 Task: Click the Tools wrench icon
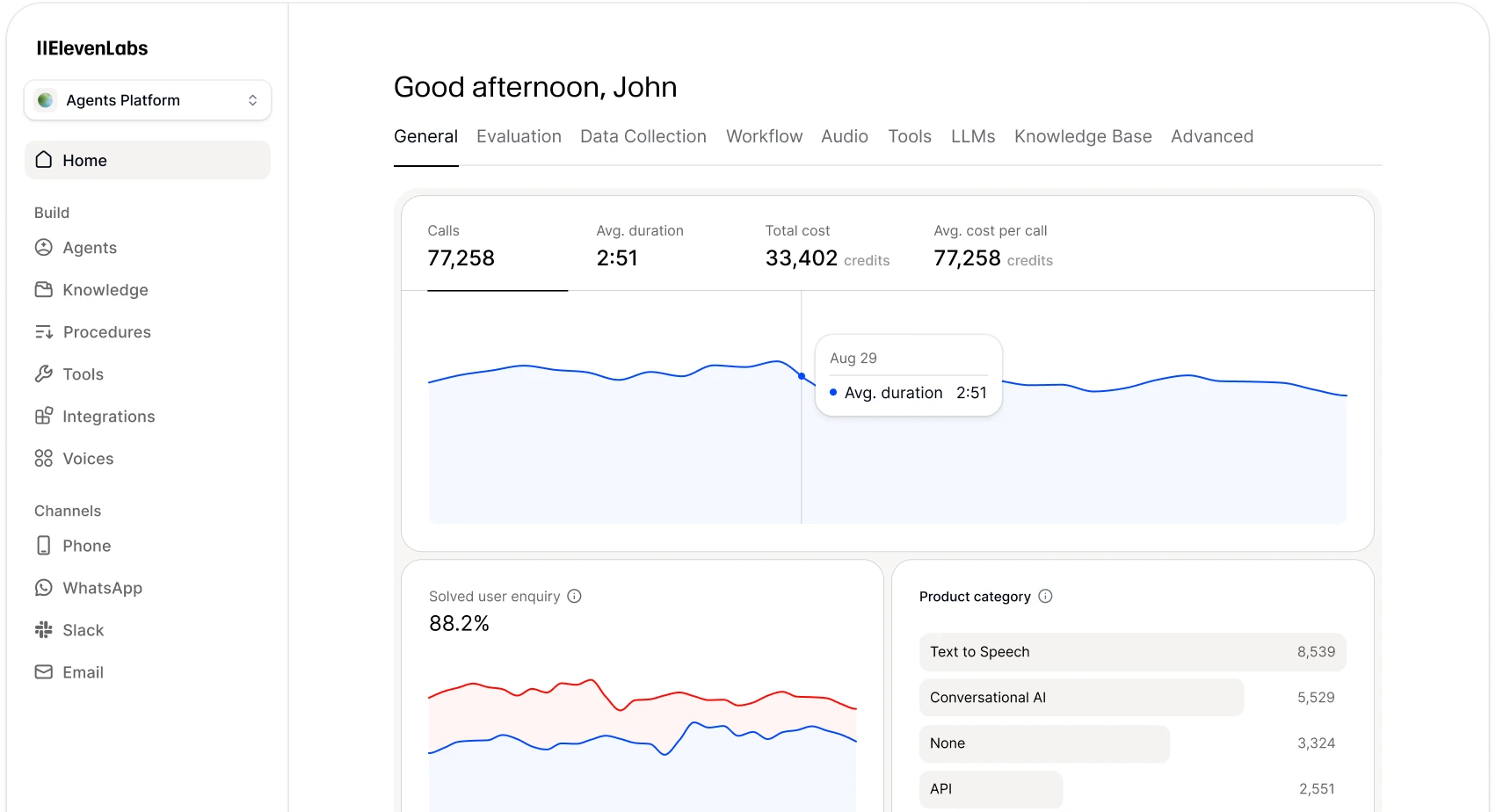(x=44, y=374)
